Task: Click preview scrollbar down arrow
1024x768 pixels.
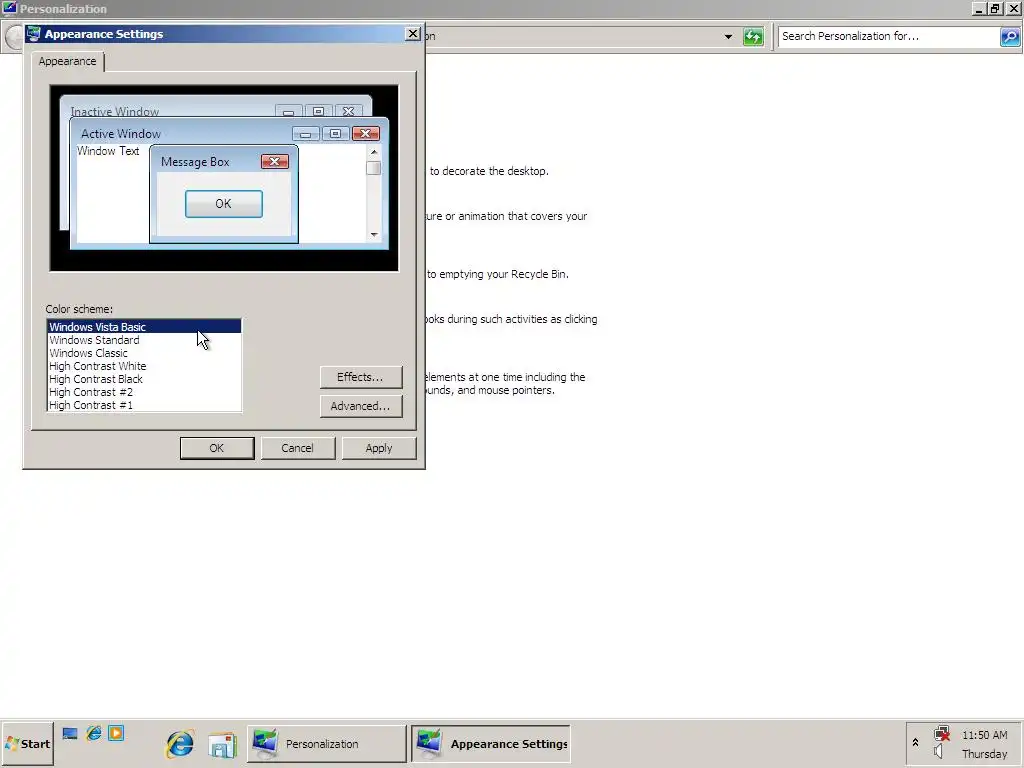Action: pyautogui.click(x=374, y=234)
